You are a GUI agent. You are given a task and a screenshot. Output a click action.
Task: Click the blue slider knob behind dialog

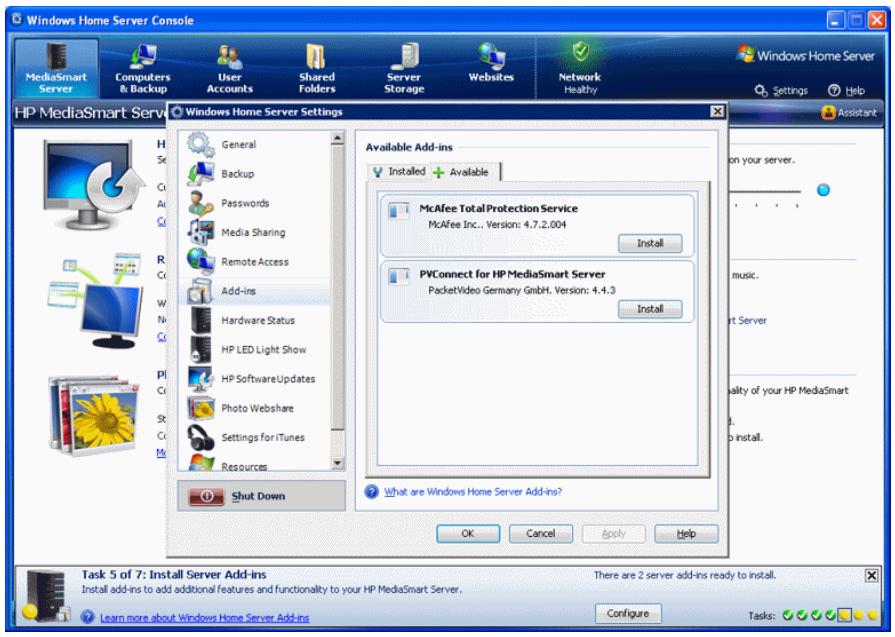[823, 190]
